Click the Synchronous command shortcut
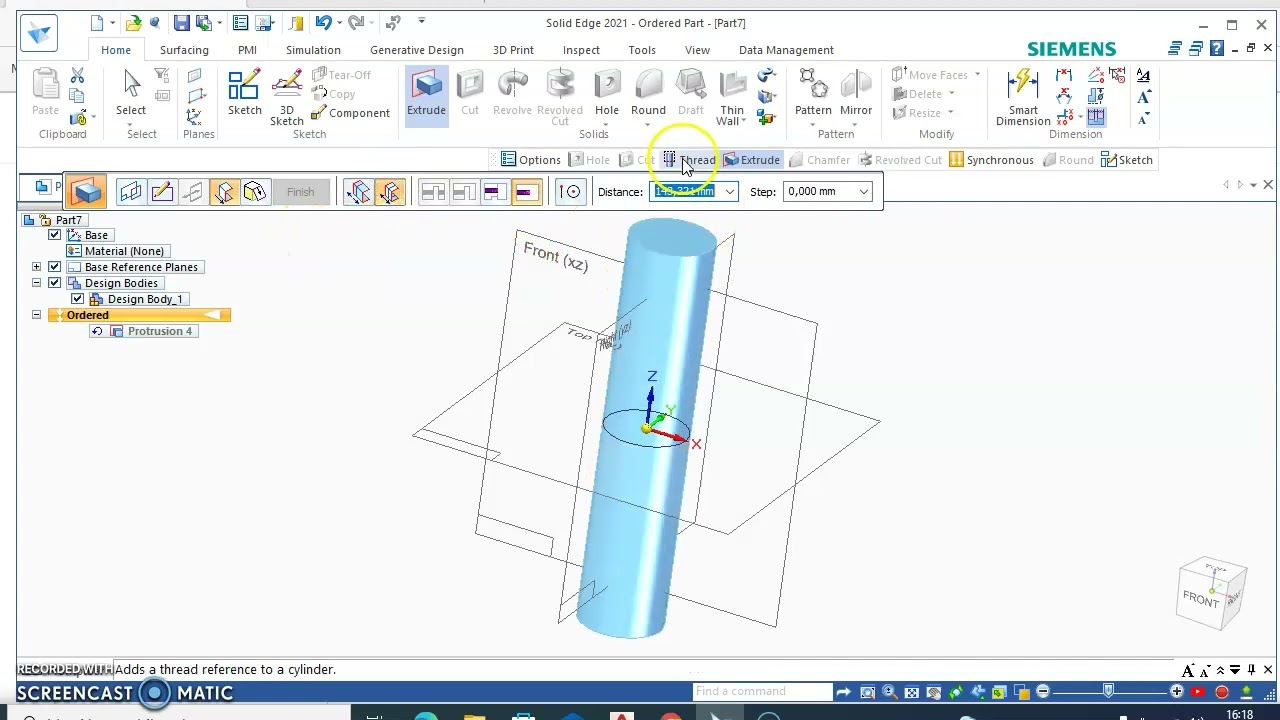 (x=991, y=160)
